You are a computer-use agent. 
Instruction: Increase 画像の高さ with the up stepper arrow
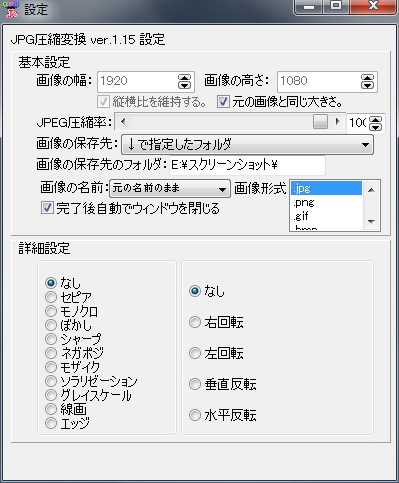click(367, 78)
